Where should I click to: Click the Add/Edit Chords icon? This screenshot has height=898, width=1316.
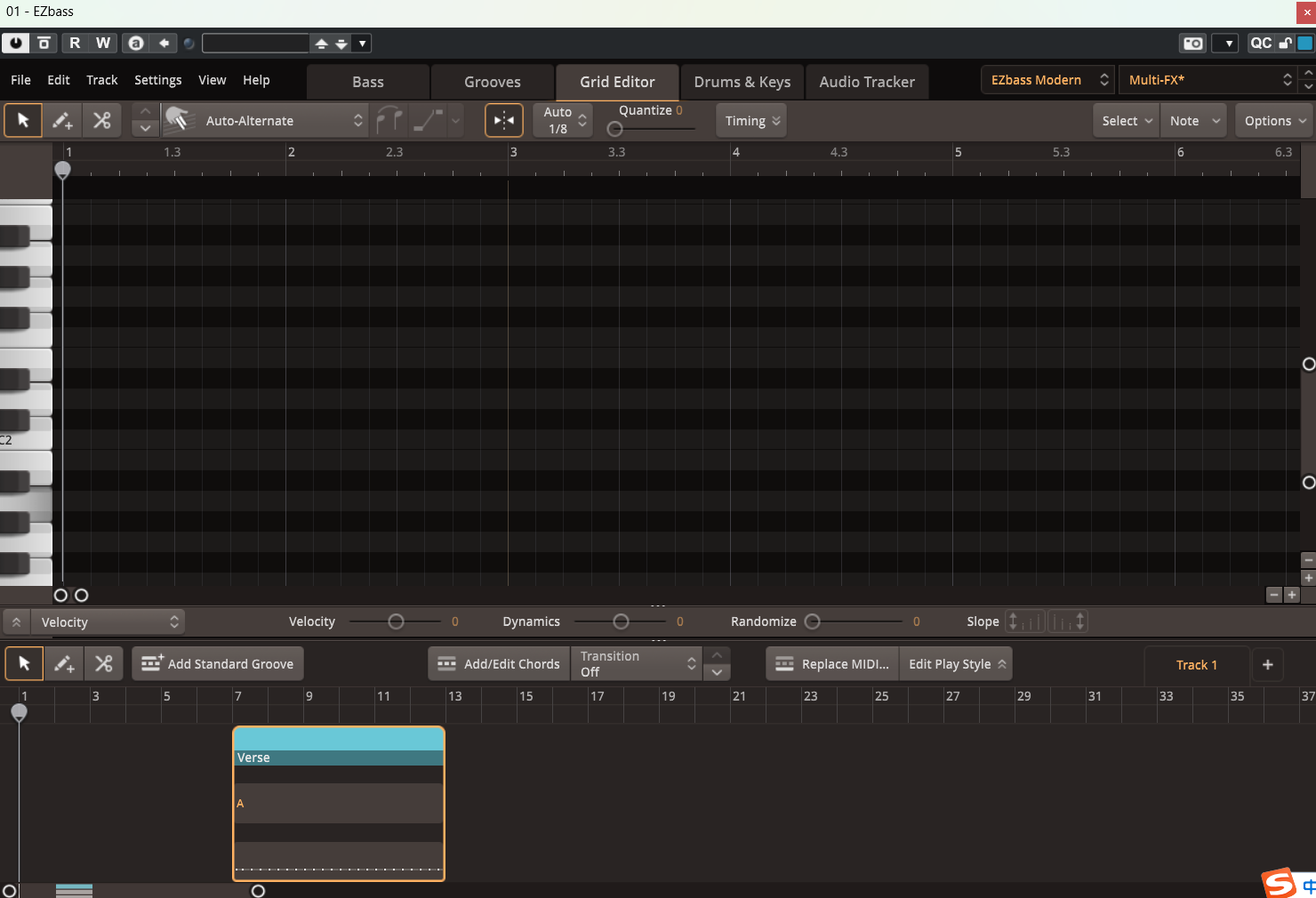[x=446, y=663]
